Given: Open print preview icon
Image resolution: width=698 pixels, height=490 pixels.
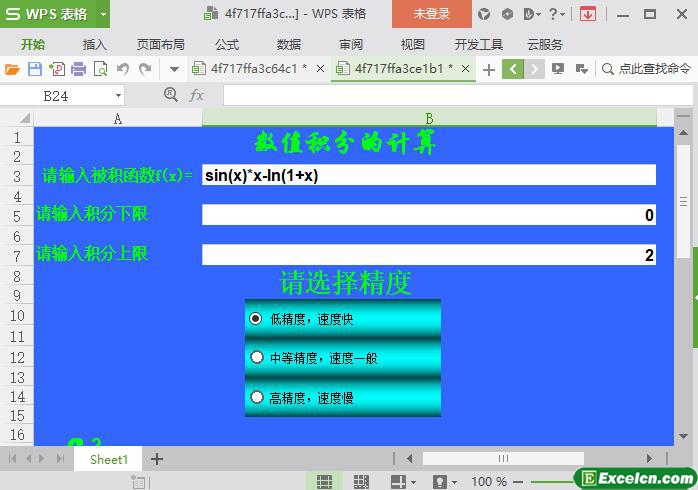Looking at the screenshot, I should tap(101, 69).
